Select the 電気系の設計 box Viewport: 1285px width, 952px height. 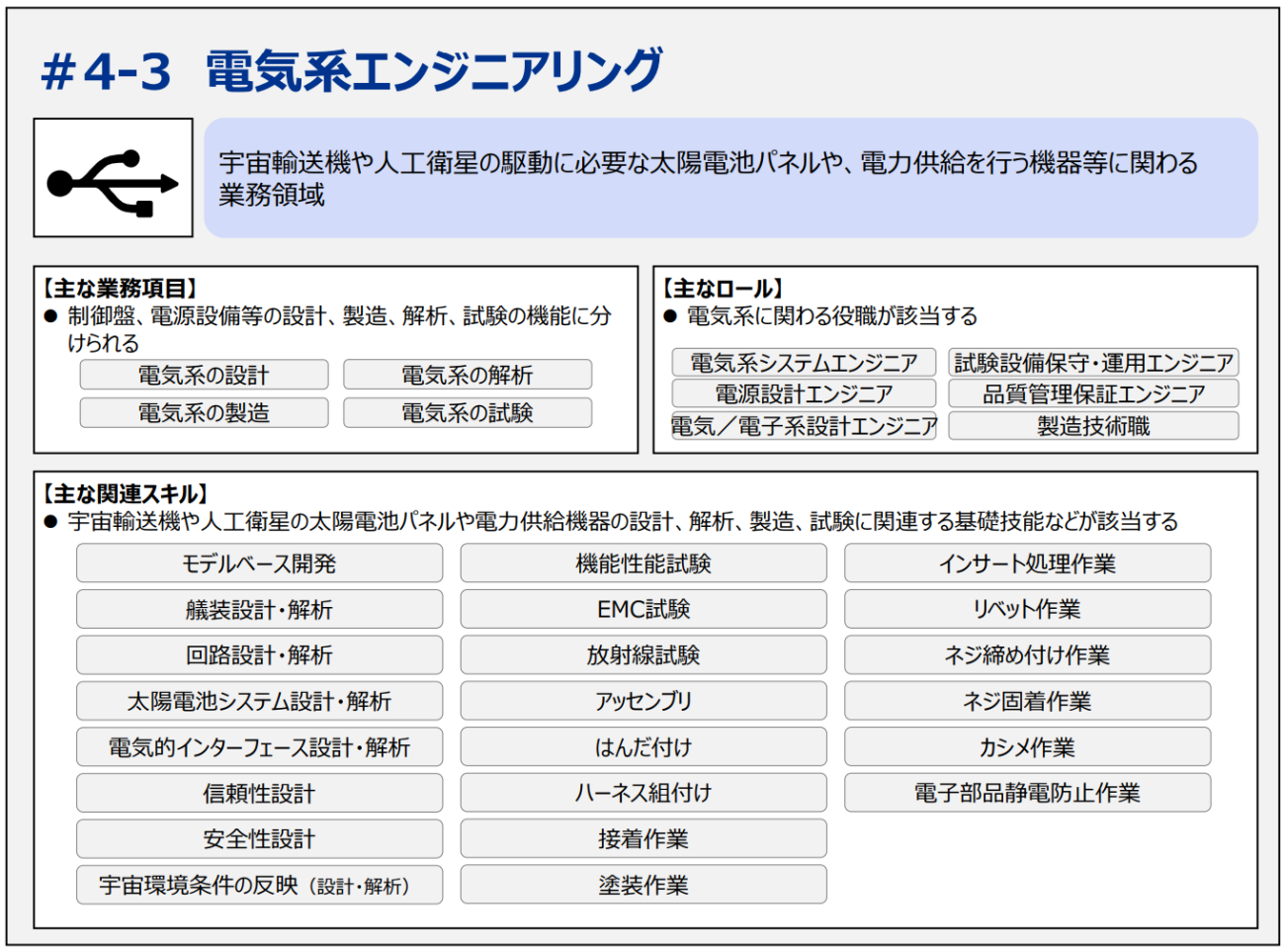tap(204, 376)
